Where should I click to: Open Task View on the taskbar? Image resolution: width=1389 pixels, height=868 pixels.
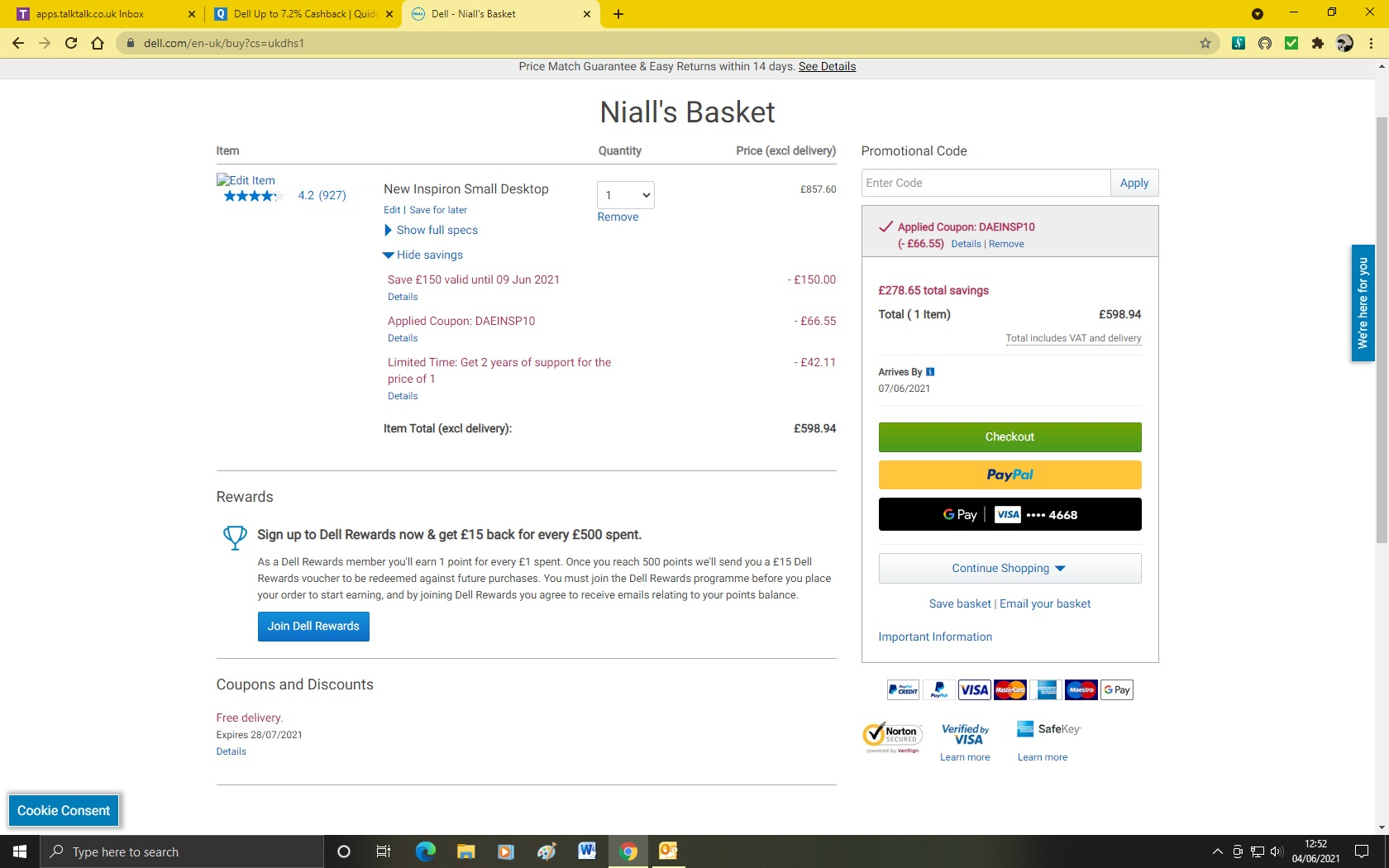384,851
